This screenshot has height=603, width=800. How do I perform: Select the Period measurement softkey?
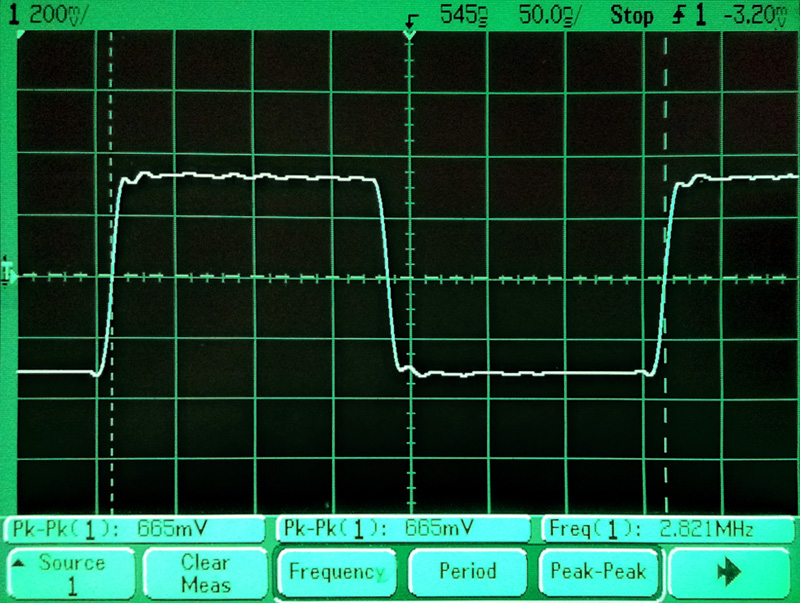tap(468, 571)
